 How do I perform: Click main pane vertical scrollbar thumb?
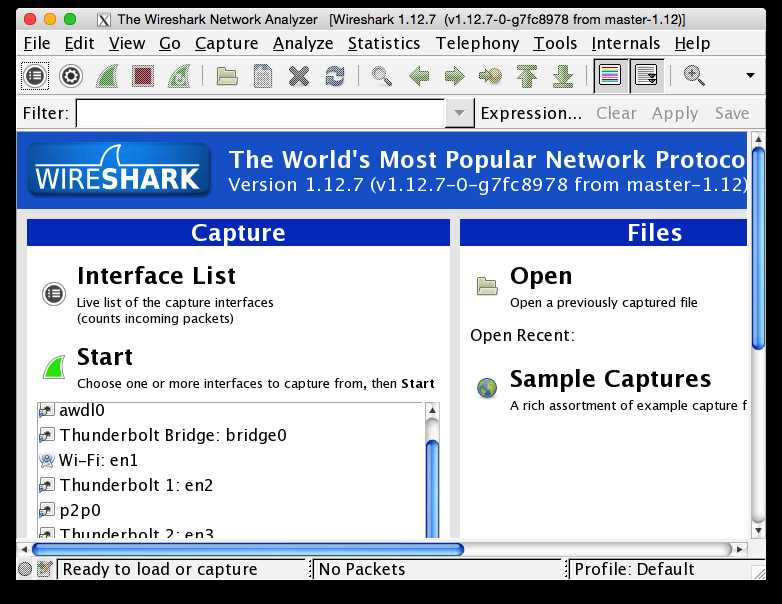758,248
